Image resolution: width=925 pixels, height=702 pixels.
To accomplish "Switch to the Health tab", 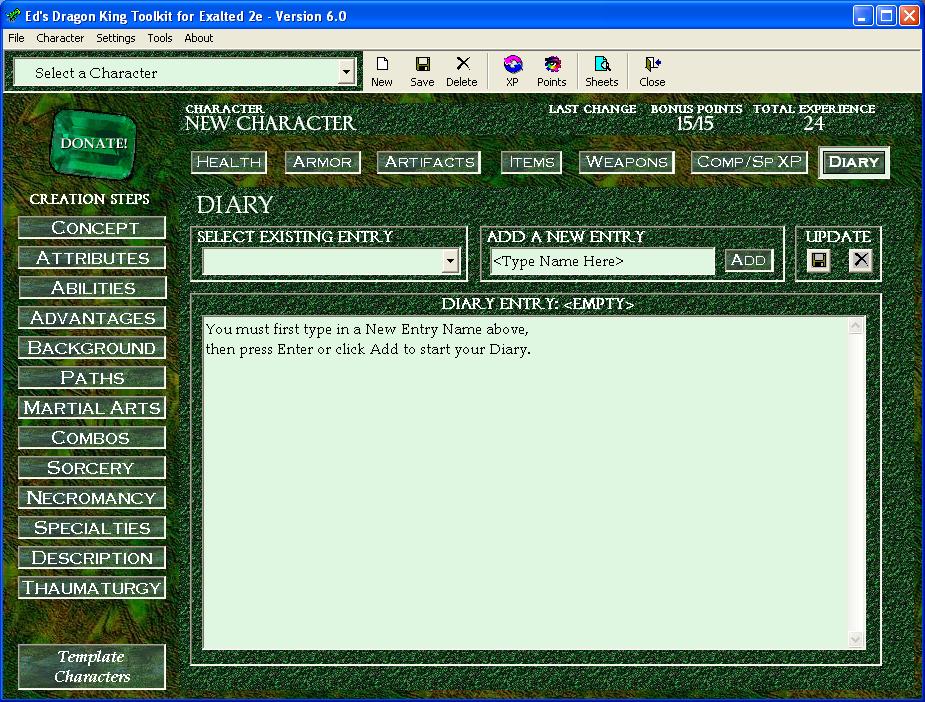I will 229,162.
